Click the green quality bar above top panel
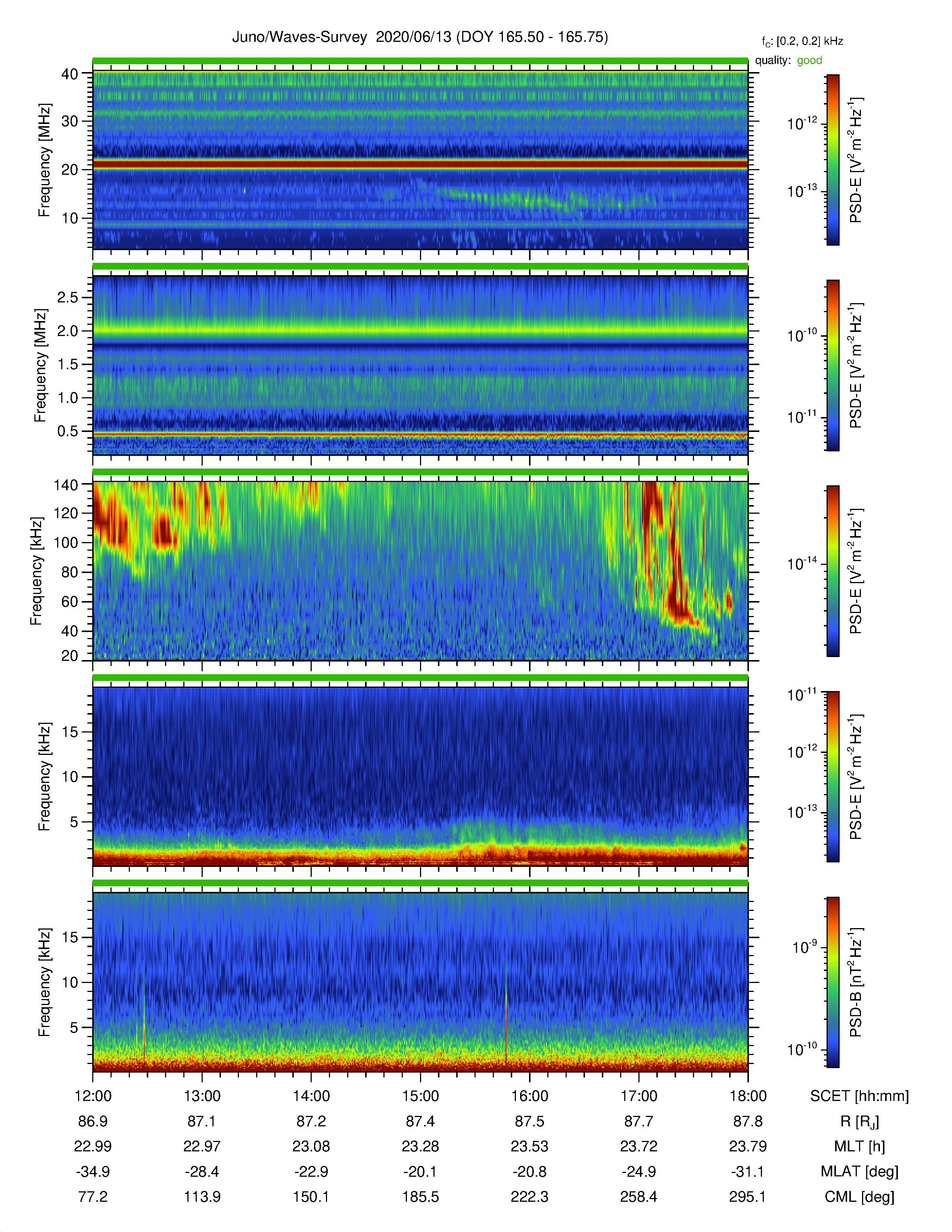The width and height of the screenshot is (952, 1232). click(420, 61)
